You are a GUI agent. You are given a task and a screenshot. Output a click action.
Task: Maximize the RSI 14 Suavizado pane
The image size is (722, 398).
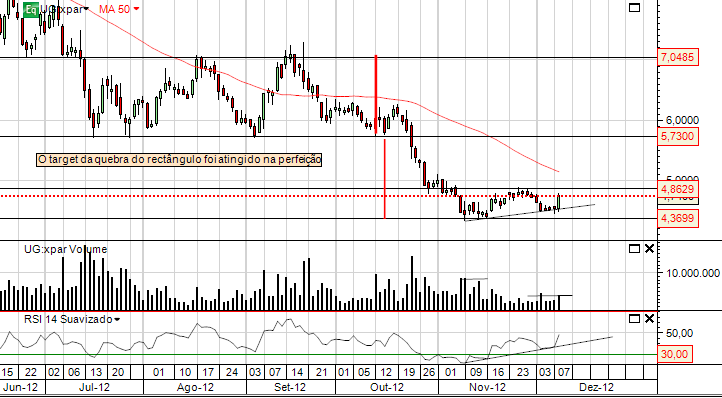635,319
